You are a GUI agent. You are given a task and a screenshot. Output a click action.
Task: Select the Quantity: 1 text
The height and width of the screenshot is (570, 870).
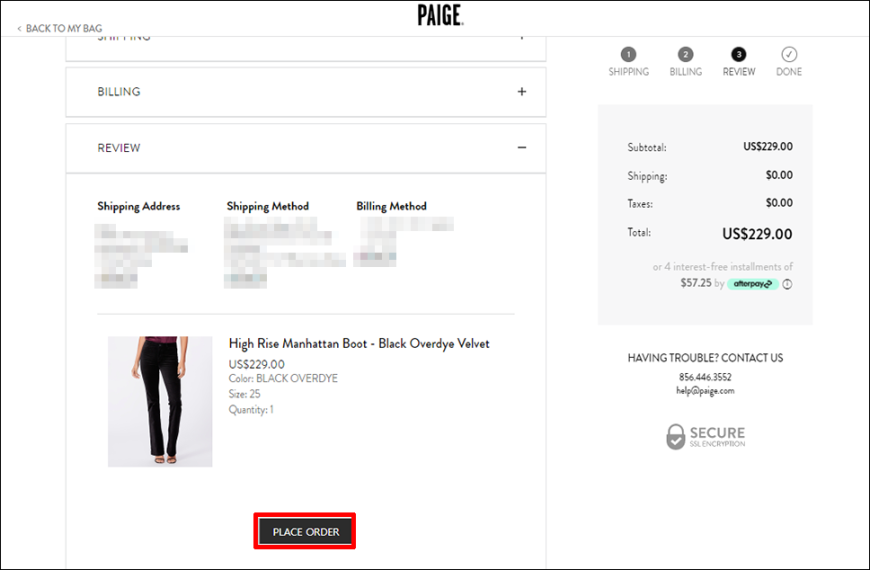(x=251, y=410)
